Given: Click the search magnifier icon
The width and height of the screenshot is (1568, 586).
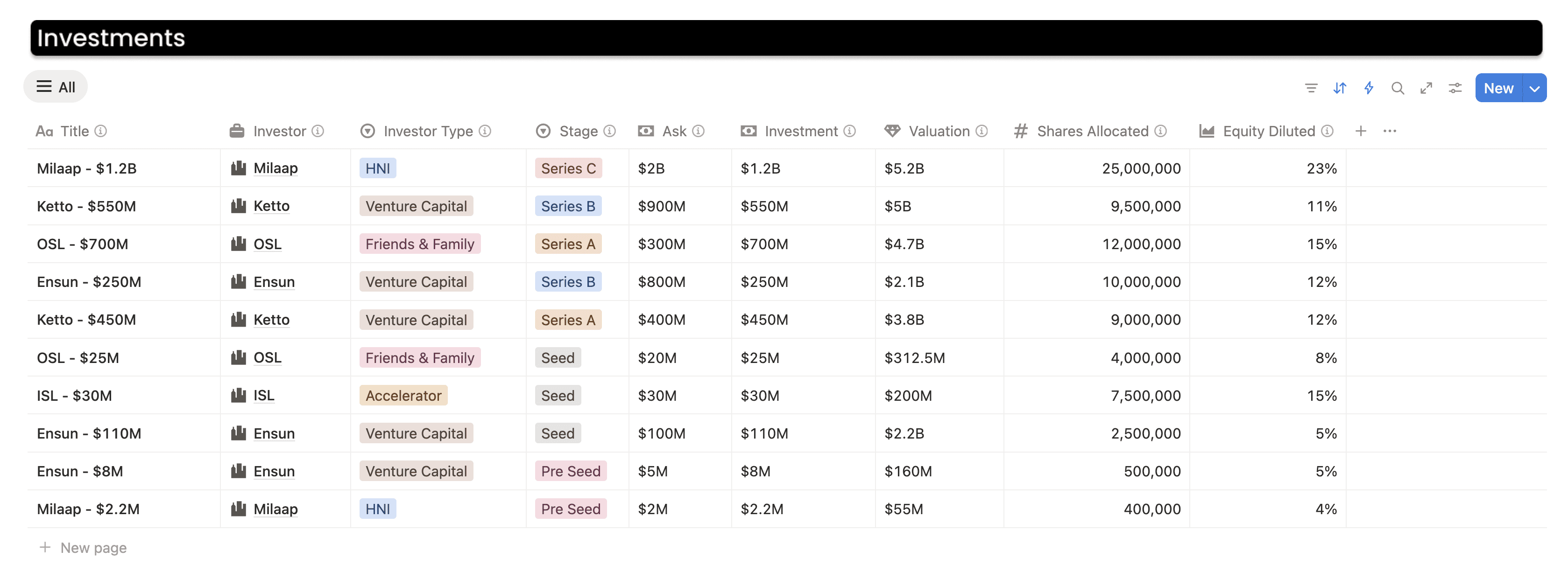Looking at the screenshot, I should pyautogui.click(x=1398, y=88).
